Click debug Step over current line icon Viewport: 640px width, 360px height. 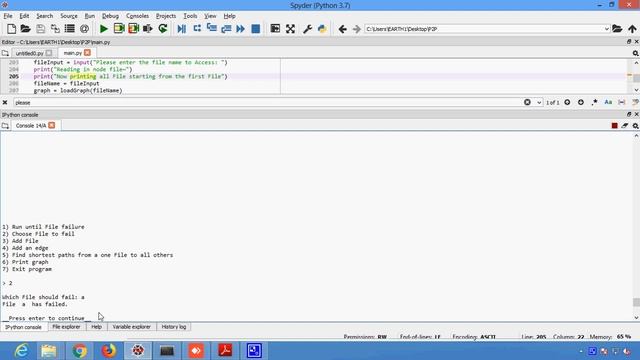pyautogui.click(x=197, y=29)
